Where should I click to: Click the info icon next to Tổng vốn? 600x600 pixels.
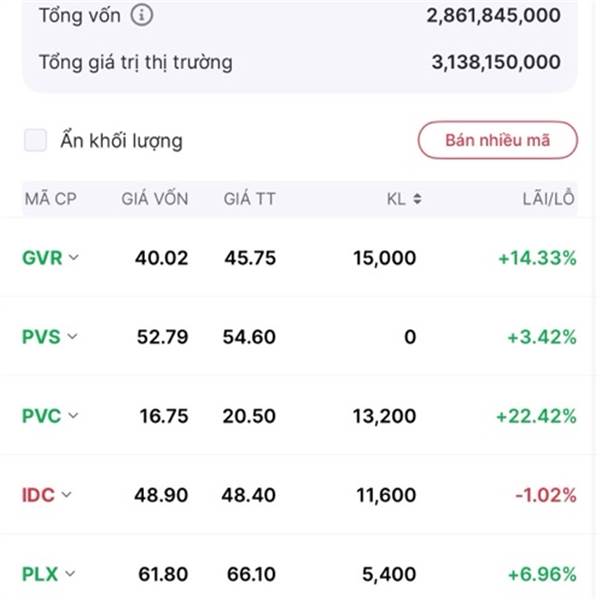click(143, 15)
